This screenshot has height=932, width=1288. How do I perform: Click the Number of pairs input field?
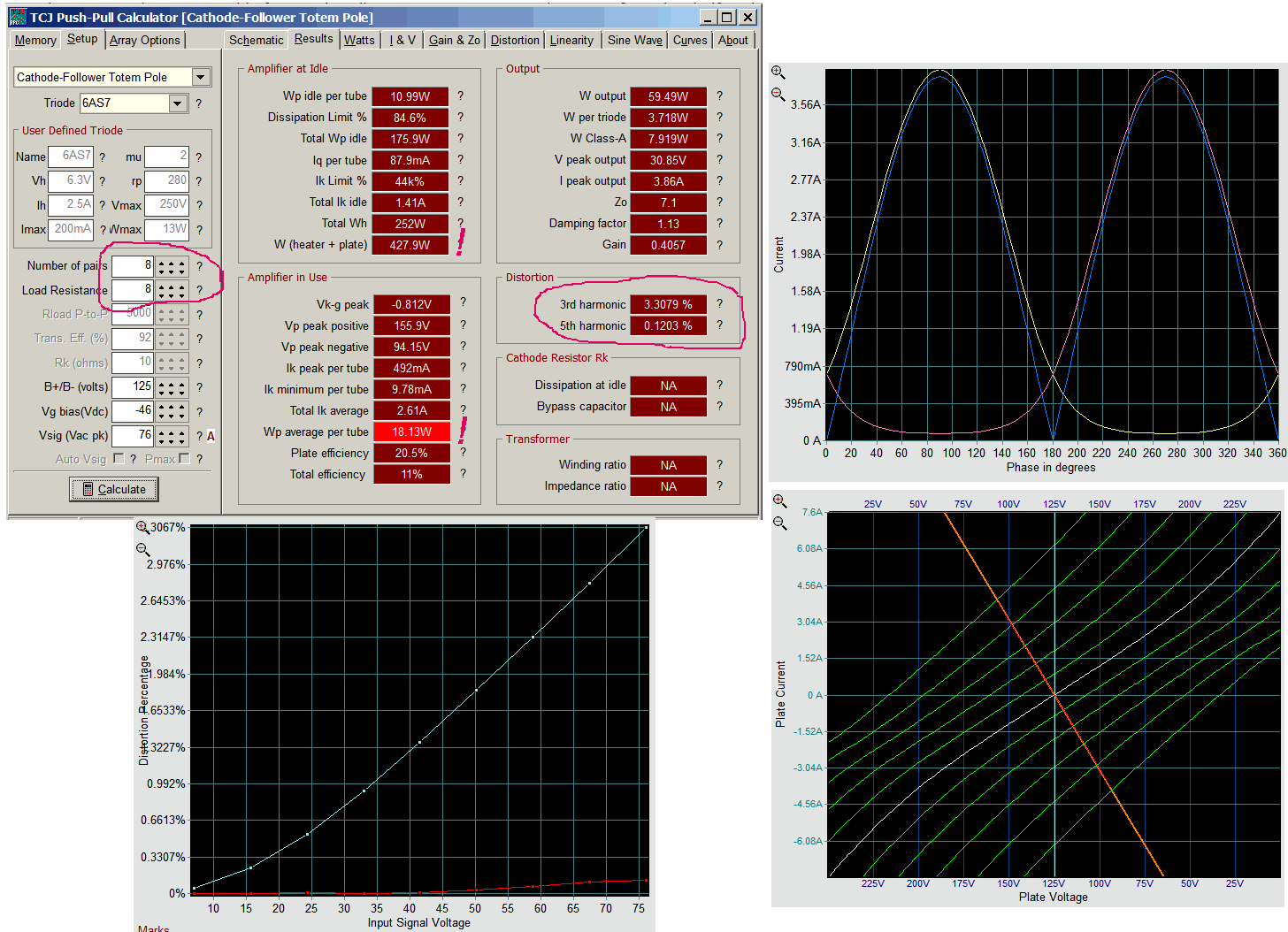134,266
